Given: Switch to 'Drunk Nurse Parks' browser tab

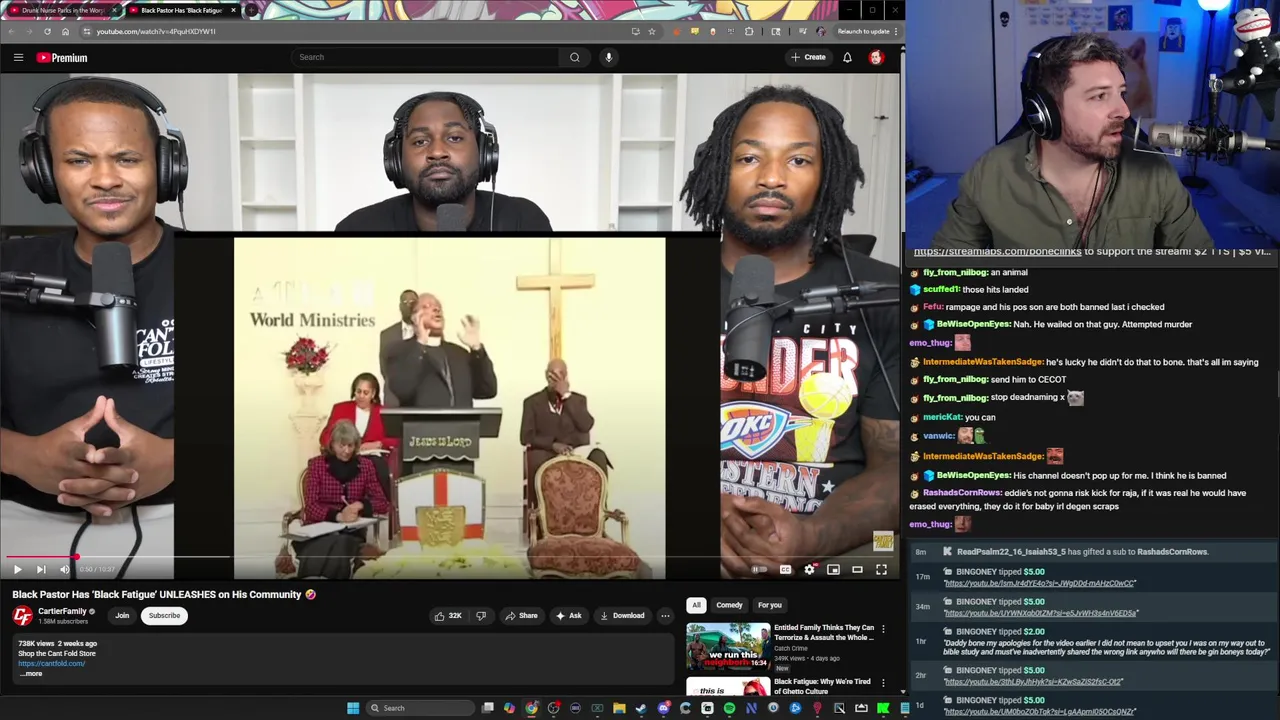Looking at the screenshot, I should [62, 10].
